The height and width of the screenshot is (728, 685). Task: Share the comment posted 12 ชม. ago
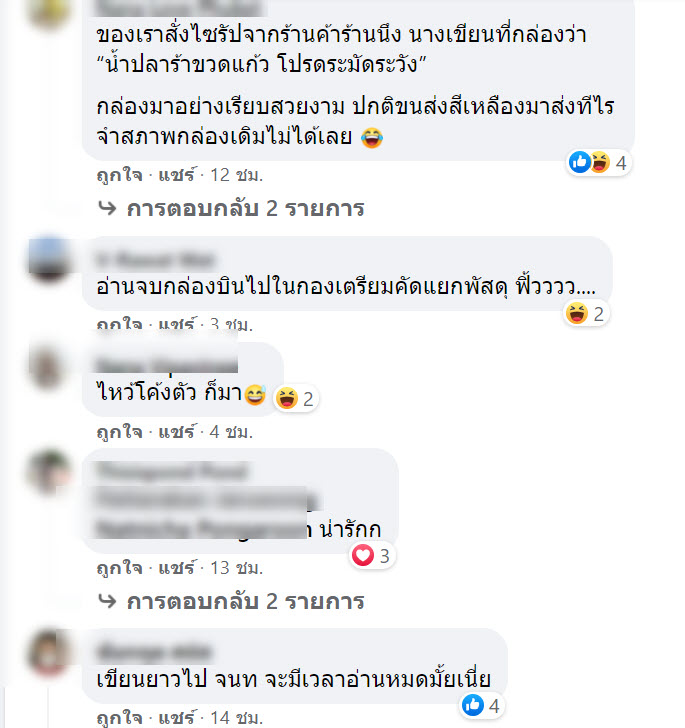[177, 175]
